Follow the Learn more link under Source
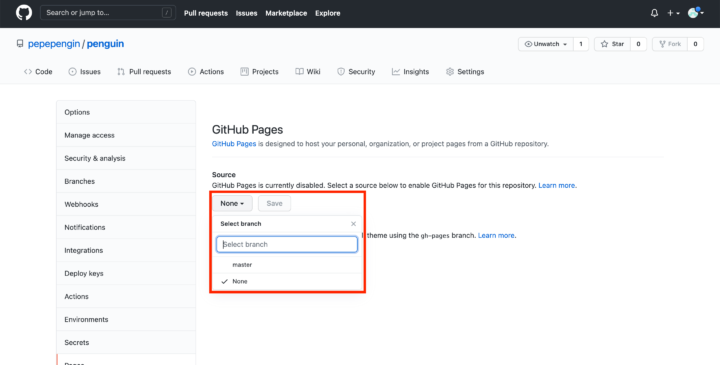The height and width of the screenshot is (365, 720). 557,185
